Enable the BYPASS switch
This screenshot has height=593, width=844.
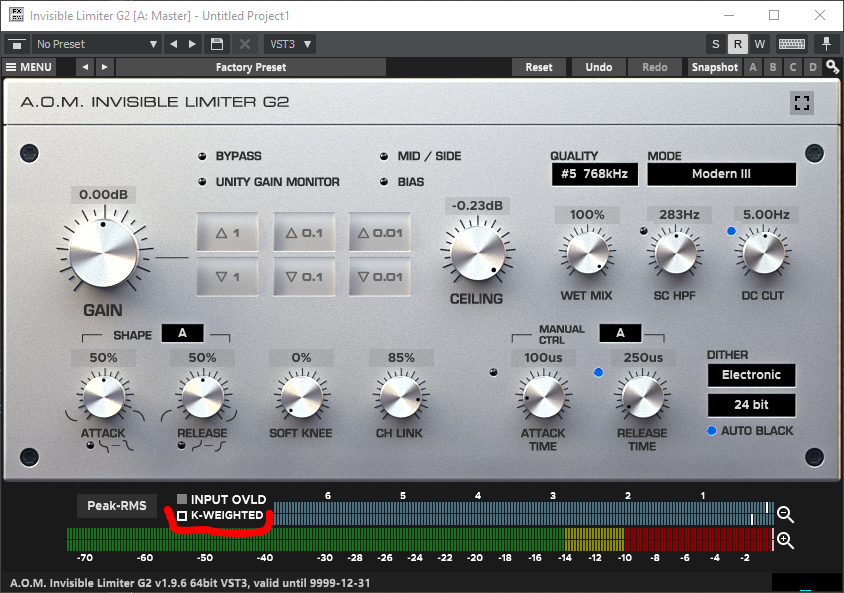coord(202,157)
